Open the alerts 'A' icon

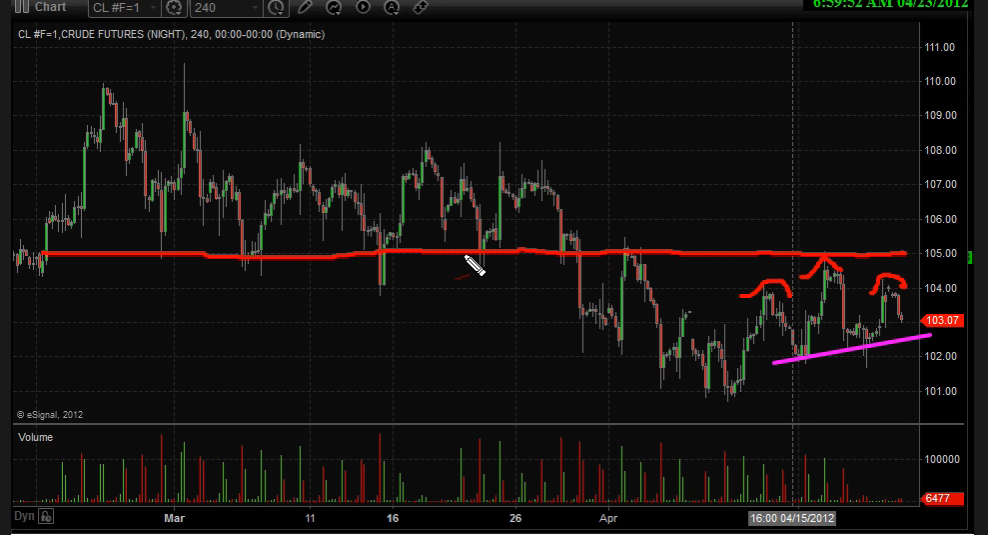(391, 8)
